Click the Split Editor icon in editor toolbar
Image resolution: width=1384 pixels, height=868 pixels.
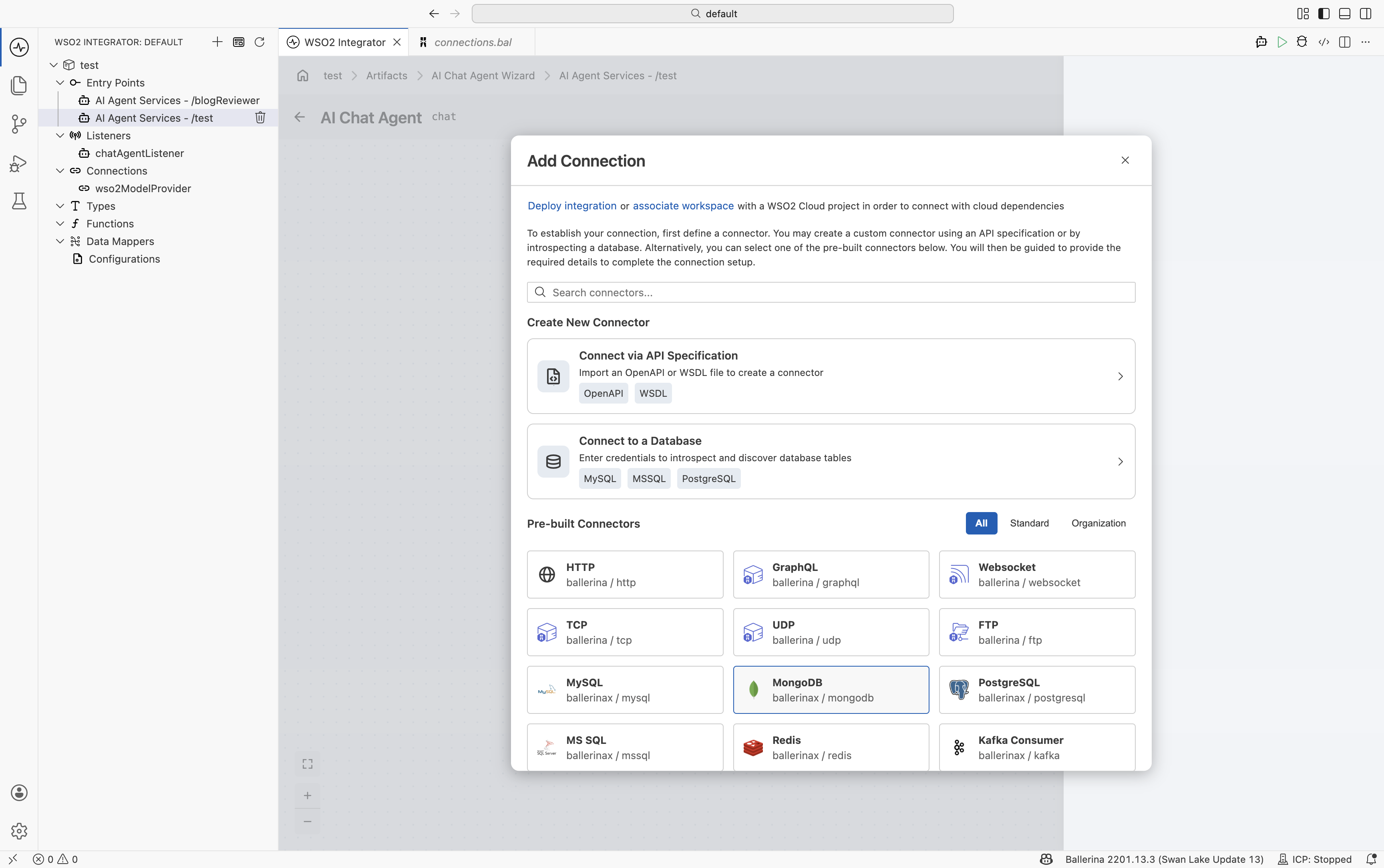click(x=1344, y=42)
